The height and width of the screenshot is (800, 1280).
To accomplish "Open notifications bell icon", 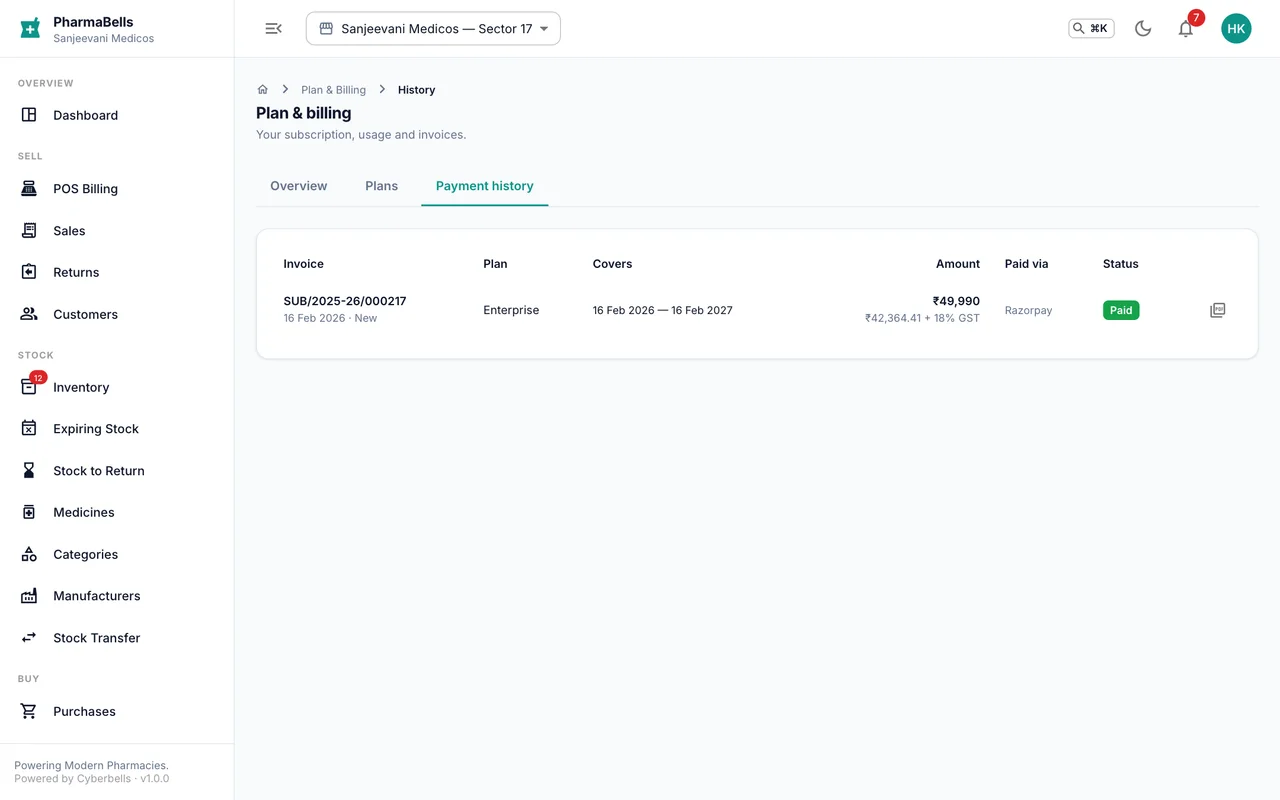I will pos(1186,29).
